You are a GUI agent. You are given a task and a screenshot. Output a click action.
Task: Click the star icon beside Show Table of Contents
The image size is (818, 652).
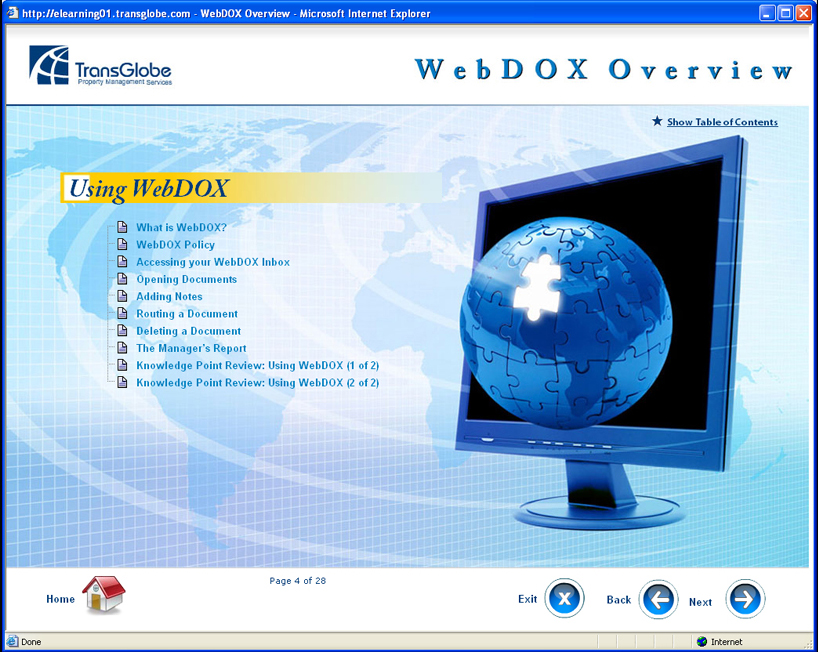pyautogui.click(x=657, y=121)
